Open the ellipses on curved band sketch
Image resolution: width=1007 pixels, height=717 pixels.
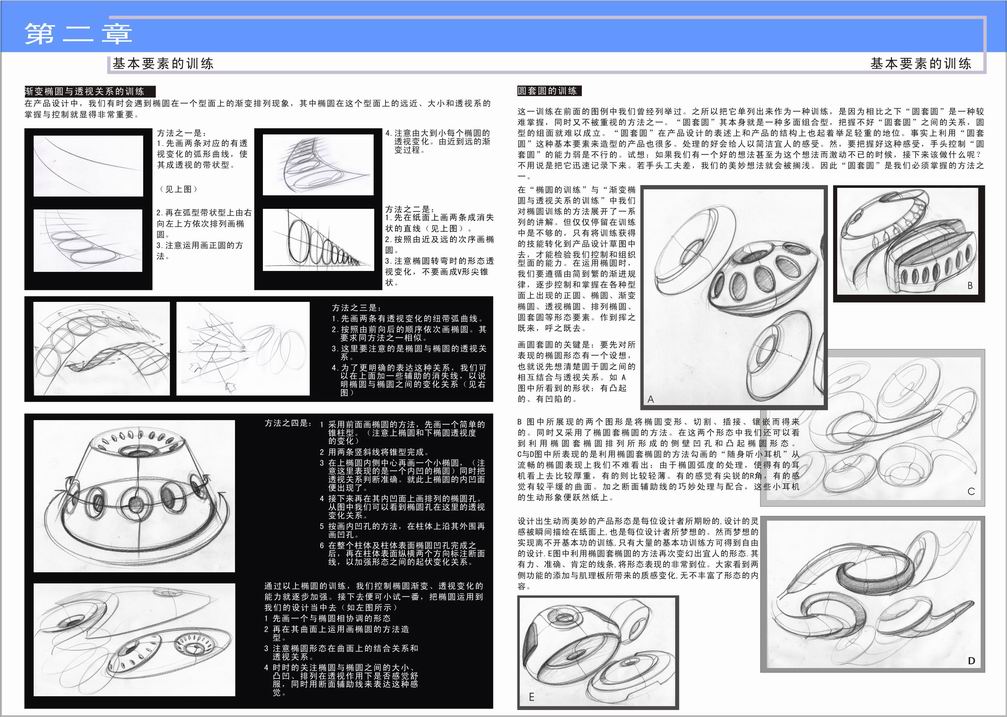[88, 240]
